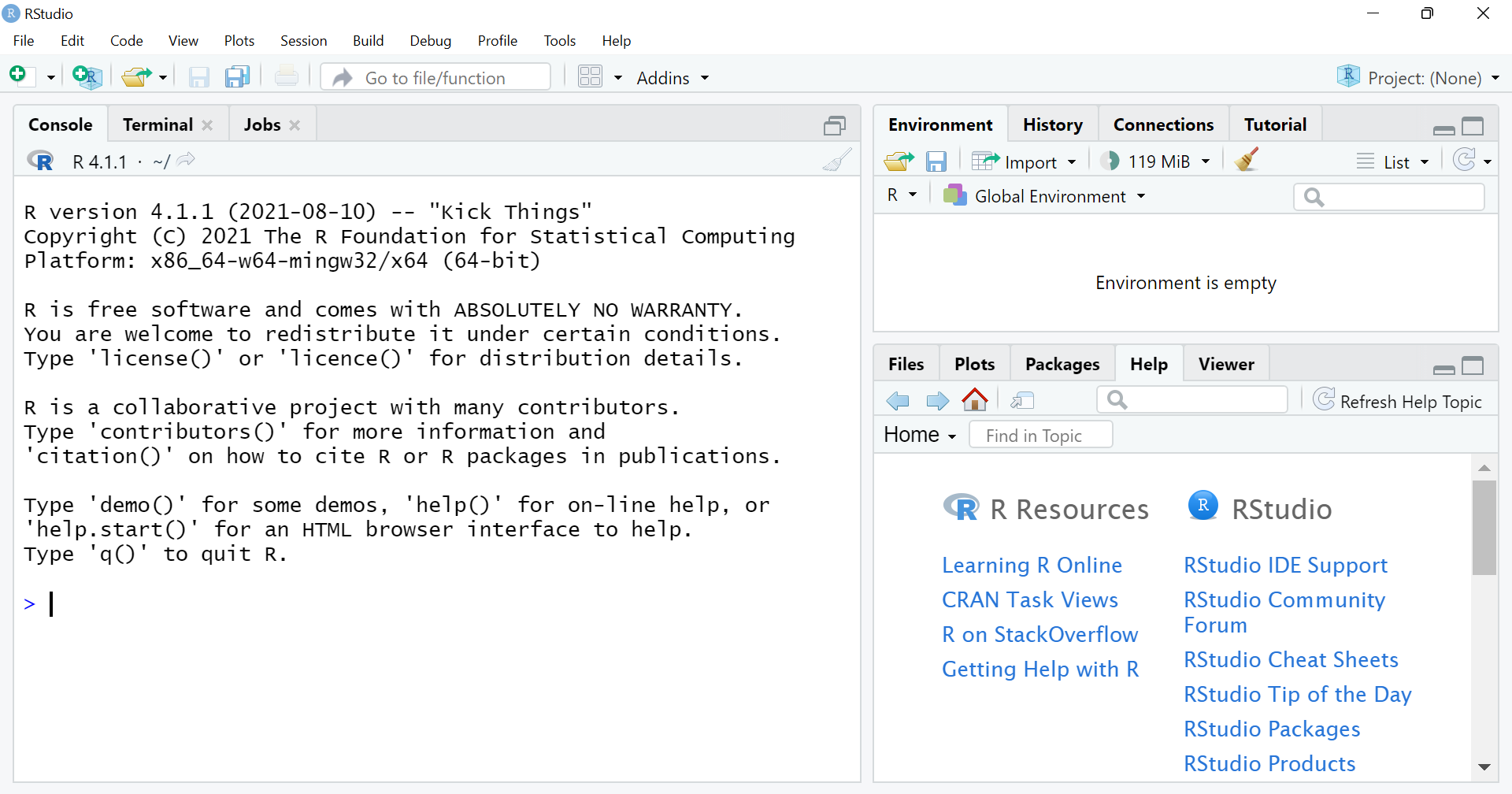Save workspace using Environment disk icon
Screen dimensions: 1512x794
coord(936,161)
